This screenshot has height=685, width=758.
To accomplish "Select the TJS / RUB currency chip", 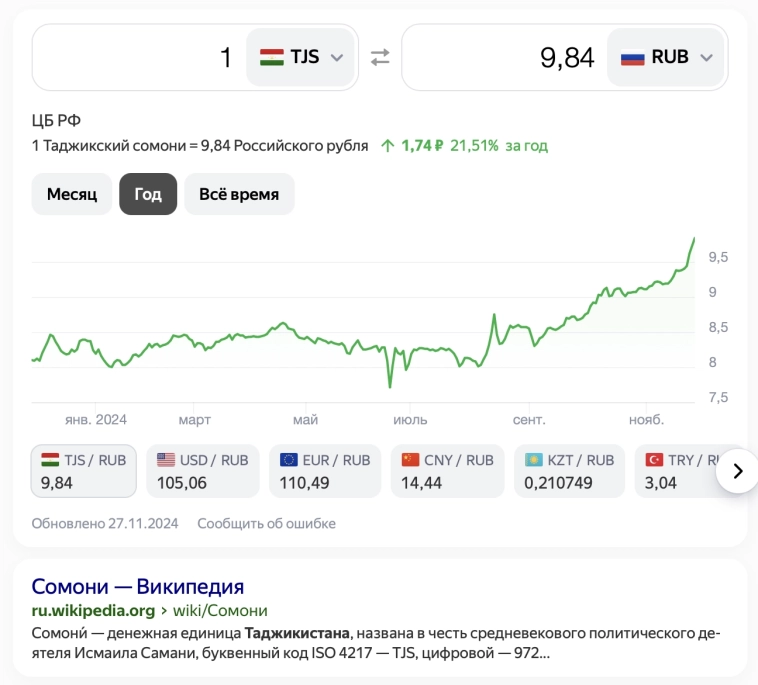I will [84, 471].
